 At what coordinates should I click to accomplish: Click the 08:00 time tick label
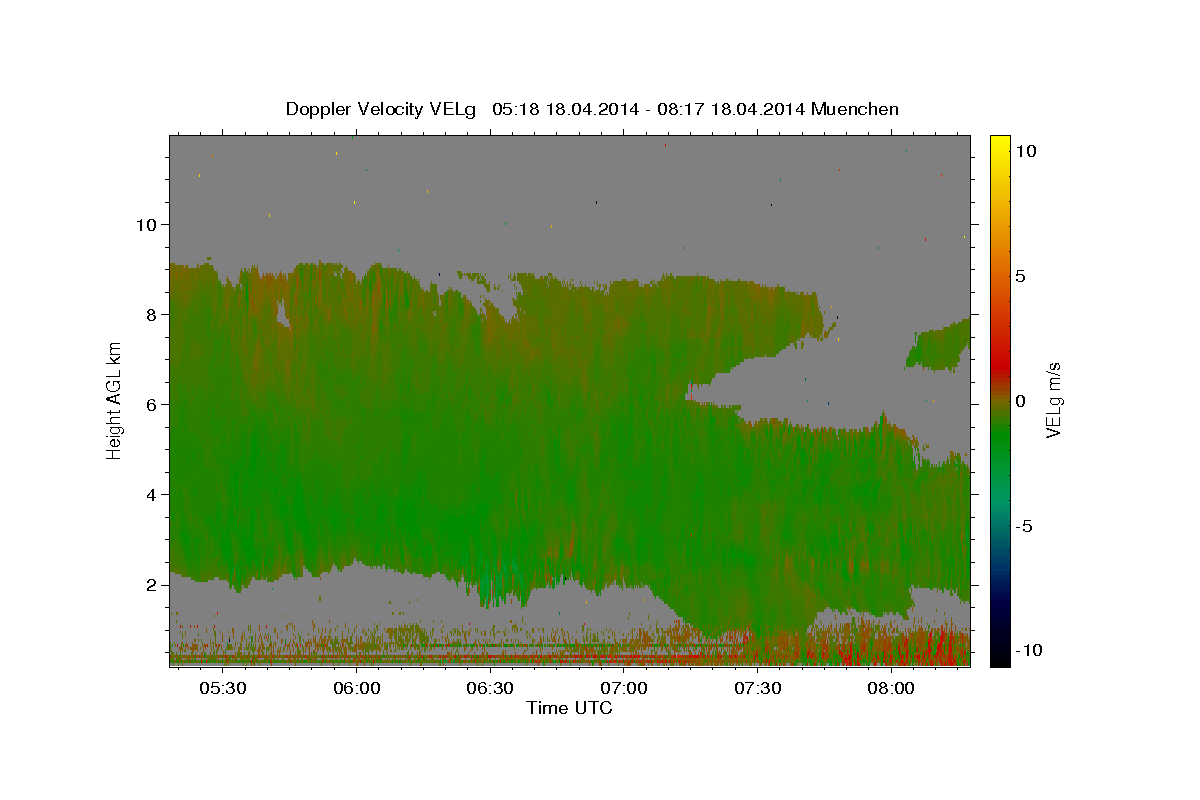(891, 689)
